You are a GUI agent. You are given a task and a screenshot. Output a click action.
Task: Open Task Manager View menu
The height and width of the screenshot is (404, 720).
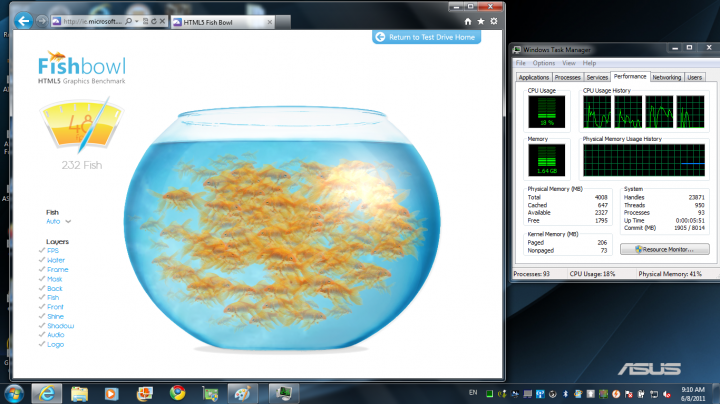click(x=568, y=63)
